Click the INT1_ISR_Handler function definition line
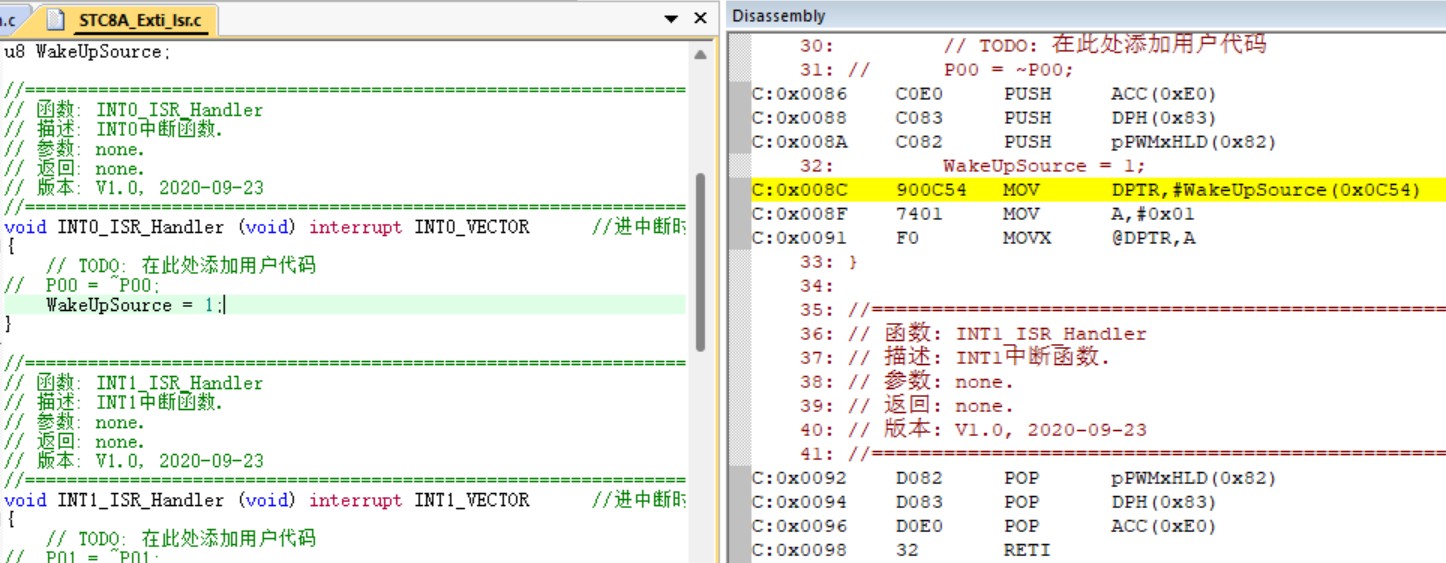The width and height of the screenshot is (1446, 563). coord(344,500)
